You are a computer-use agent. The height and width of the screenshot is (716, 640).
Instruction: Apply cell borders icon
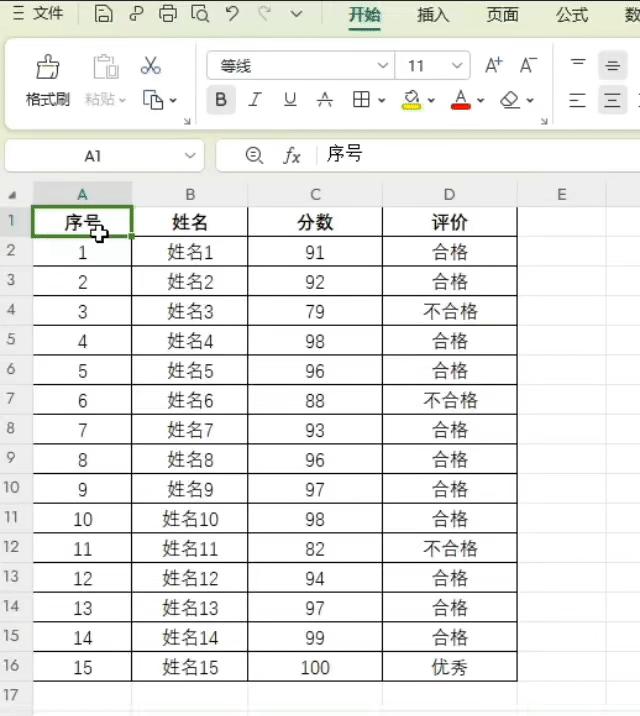tap(361, 99)
